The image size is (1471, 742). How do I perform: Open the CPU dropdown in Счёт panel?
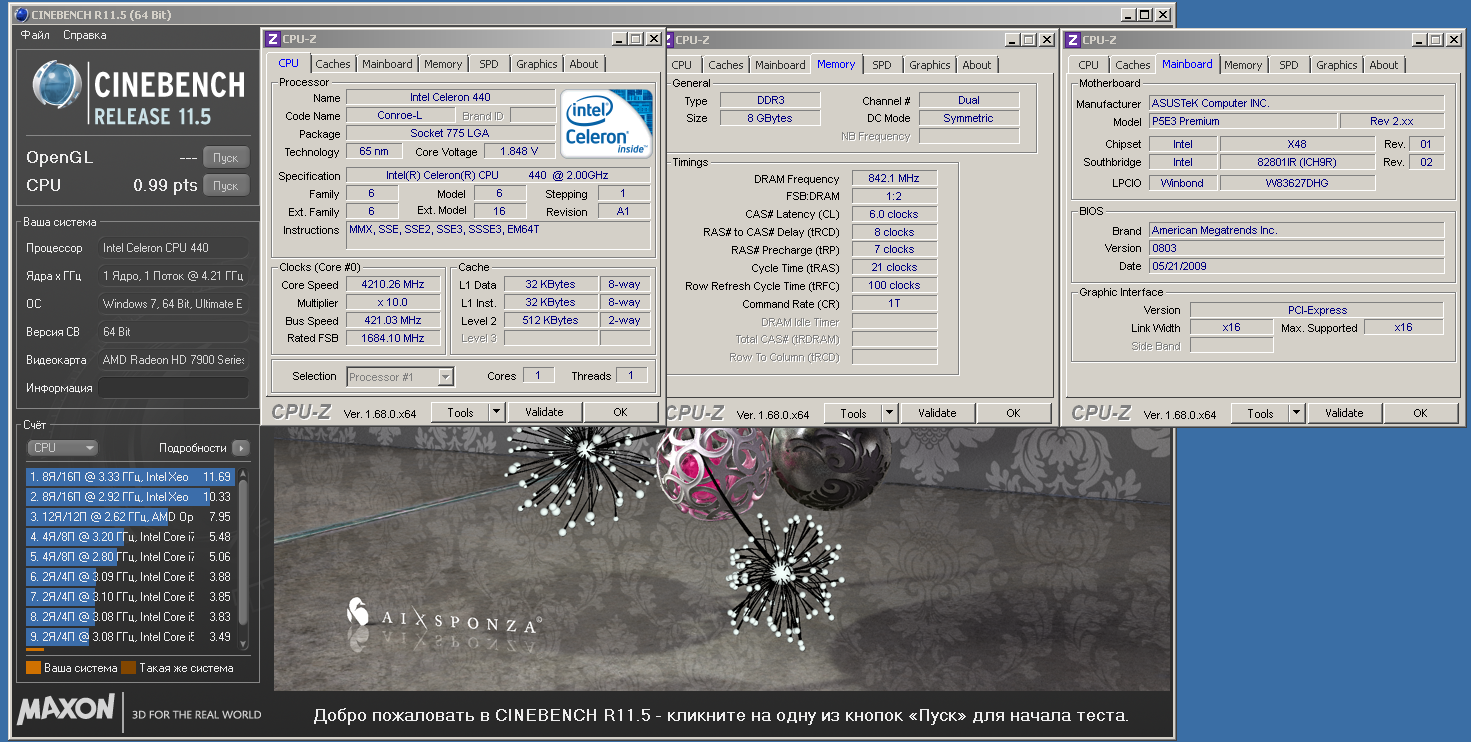pyautogui.click(x=62, y=448)
